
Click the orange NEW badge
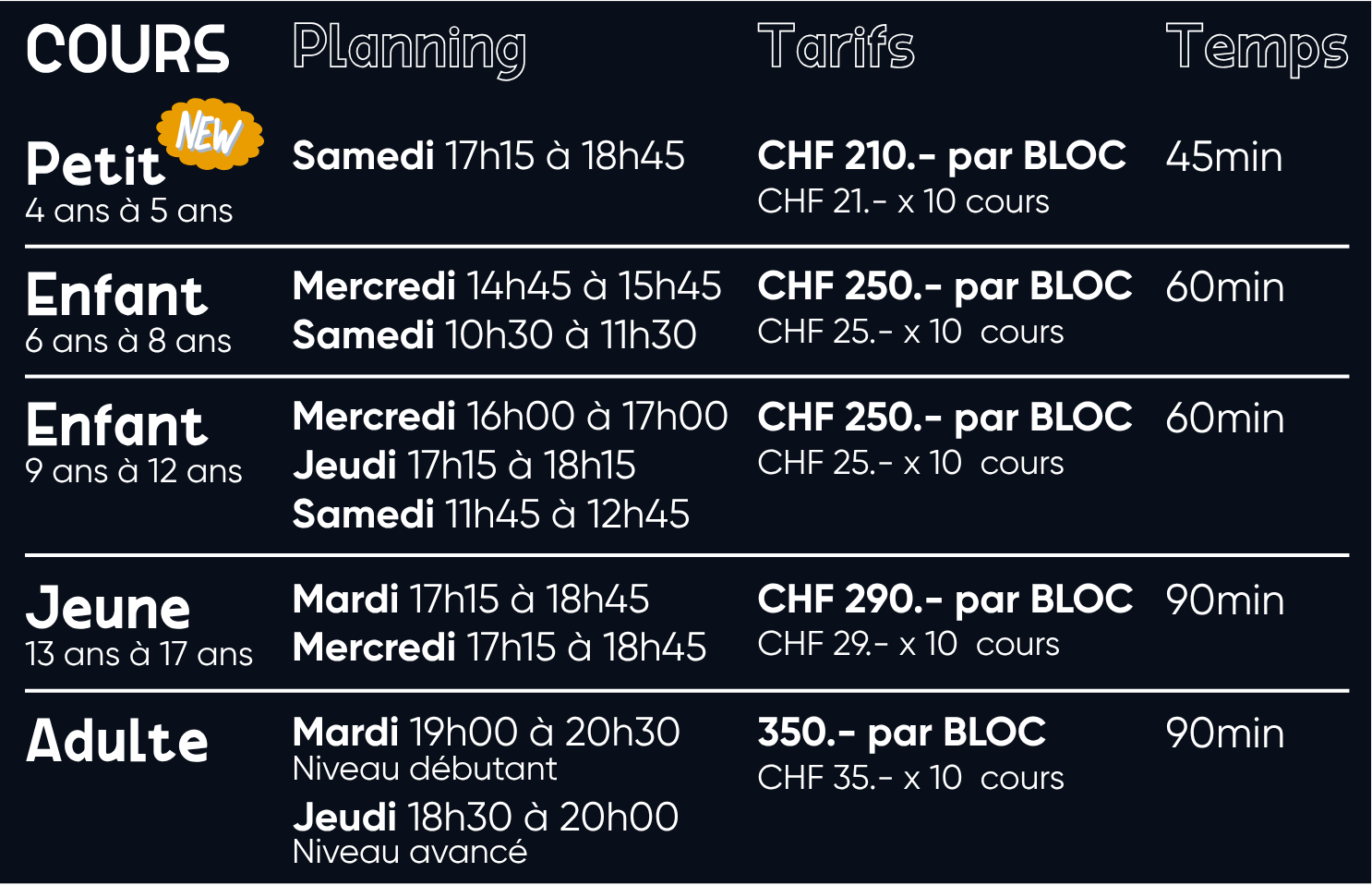click(x=211, y=134)
